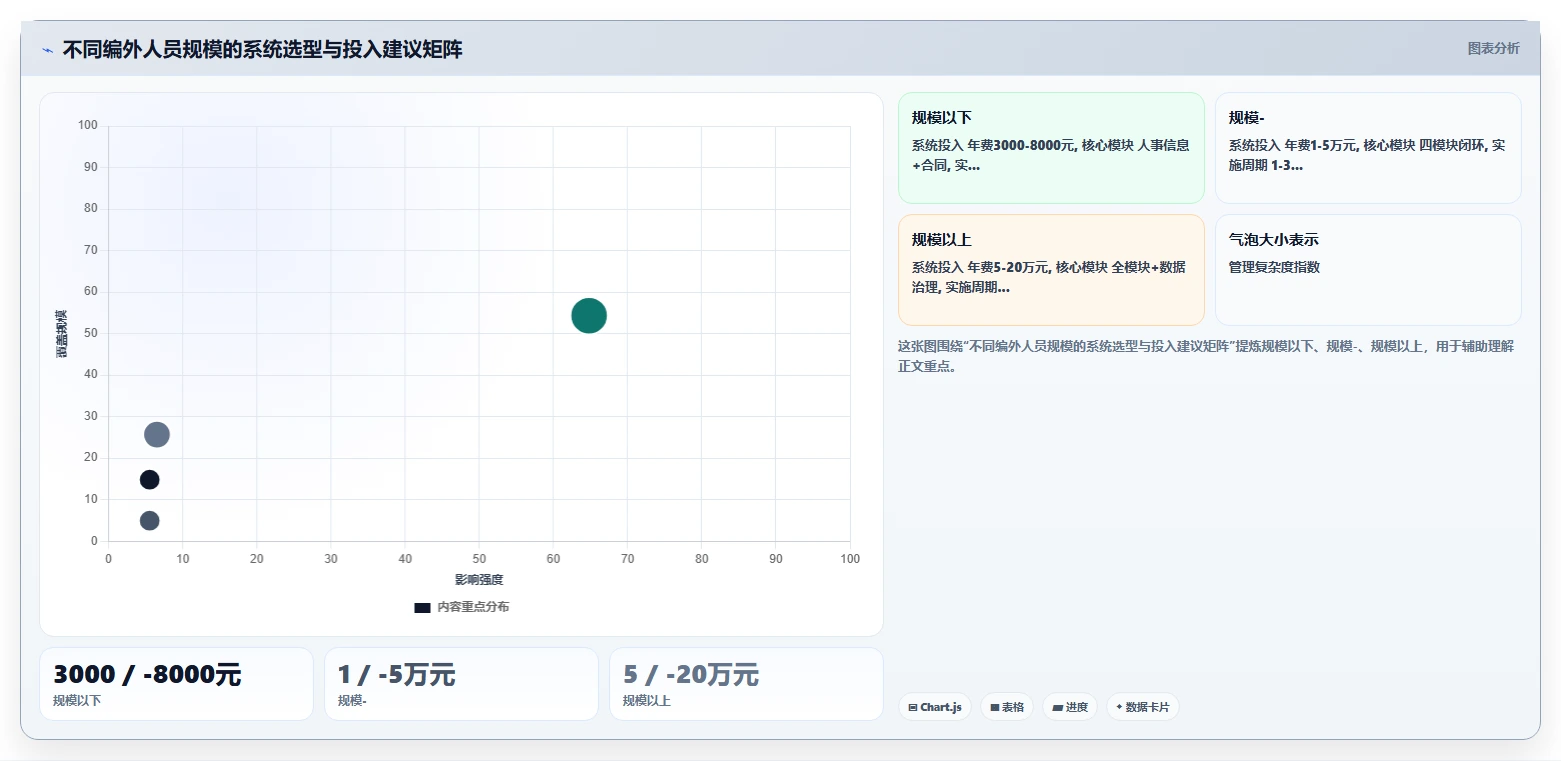This screenshot has height=761, width=1561.
Task: Click the black bubble near value 15
Action: (x=149, y=479)
